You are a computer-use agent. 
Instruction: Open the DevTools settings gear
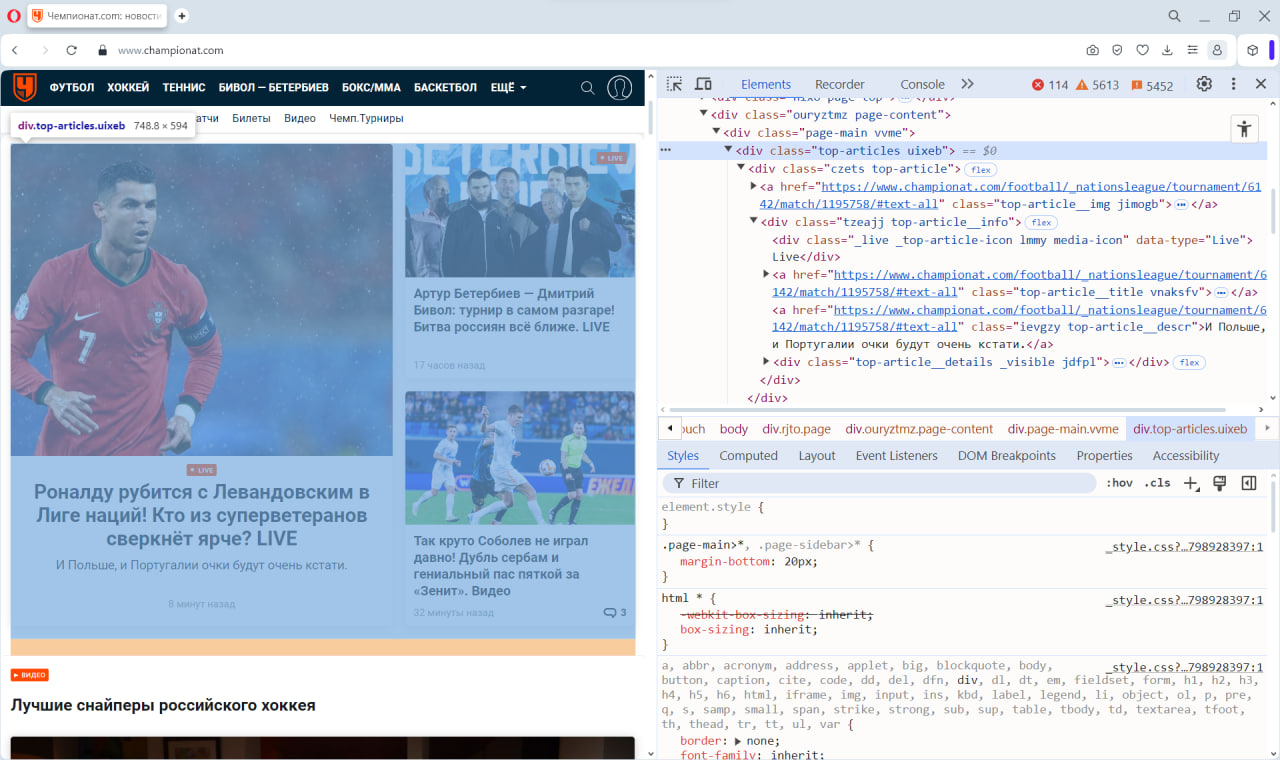tap(1204, 84)
